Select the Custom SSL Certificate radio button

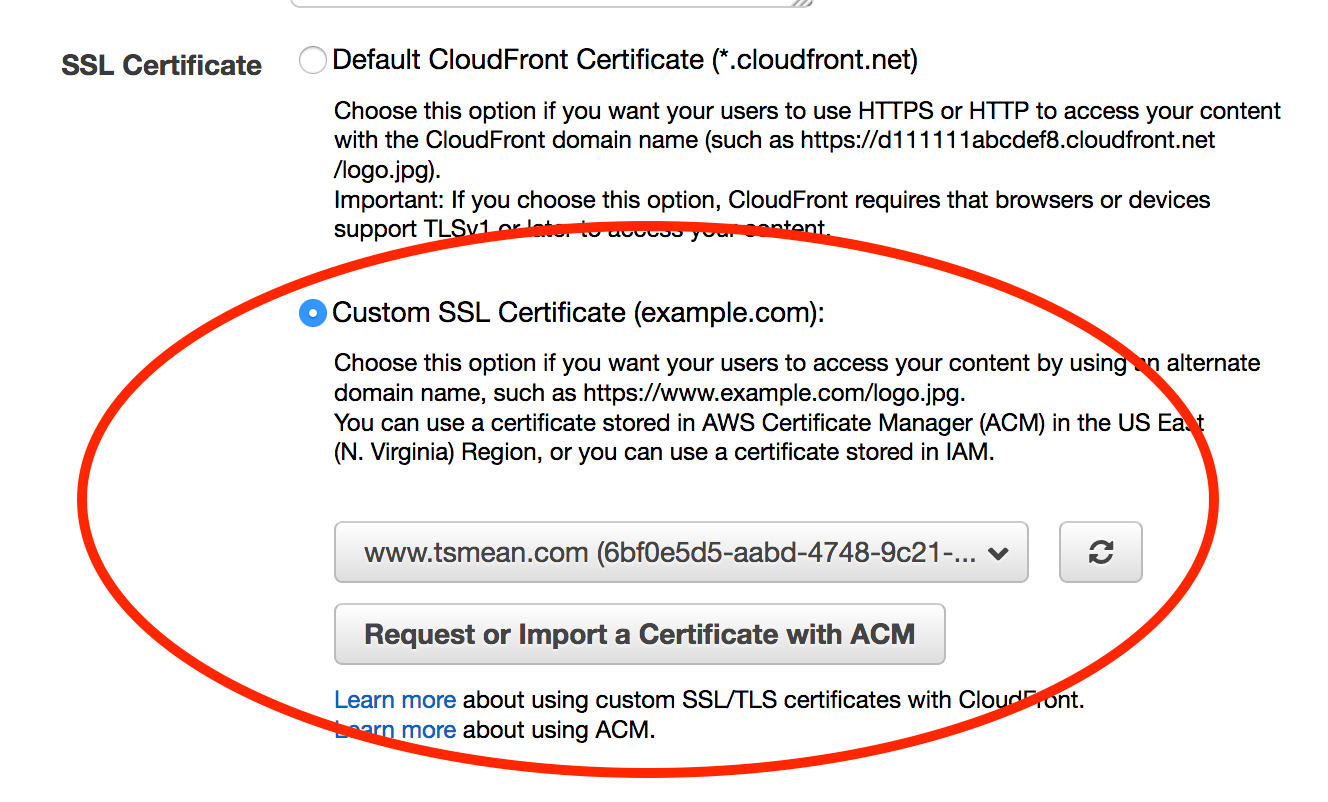[x=313, y=313]
